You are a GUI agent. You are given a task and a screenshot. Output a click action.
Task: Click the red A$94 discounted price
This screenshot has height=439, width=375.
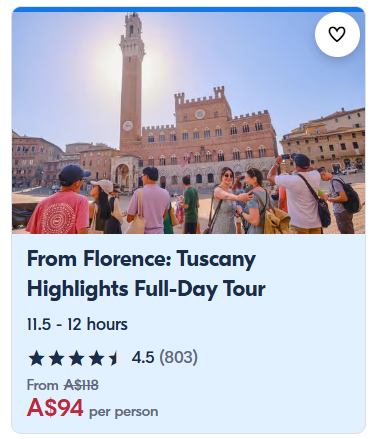click(55, 408)
